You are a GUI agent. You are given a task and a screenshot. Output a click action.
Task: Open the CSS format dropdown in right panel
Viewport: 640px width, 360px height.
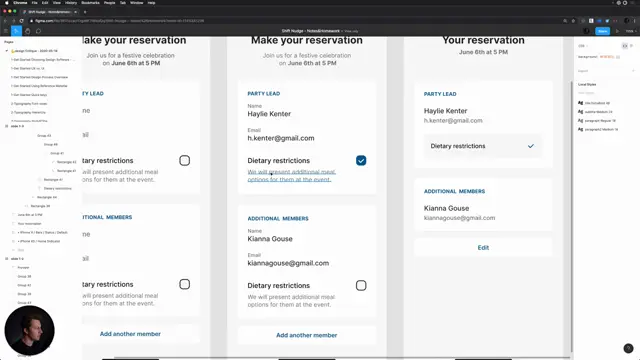tap(583, 46)
